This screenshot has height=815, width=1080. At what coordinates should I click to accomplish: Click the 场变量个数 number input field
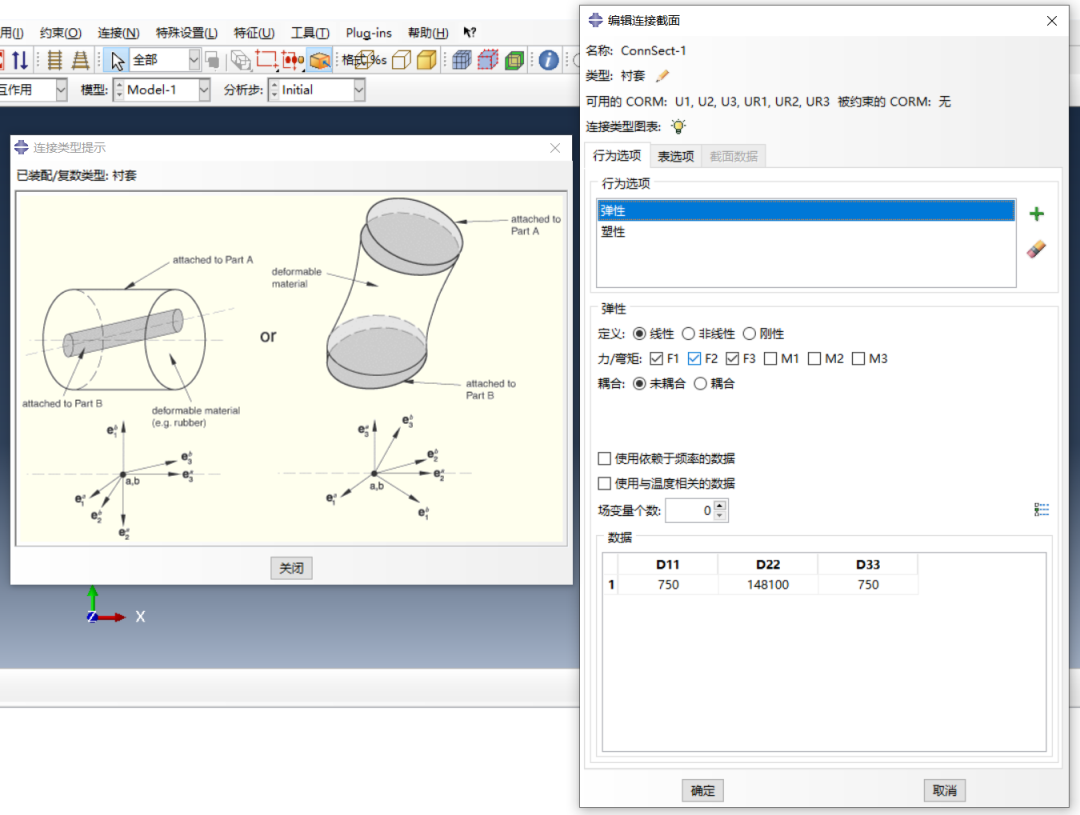(690, 510)
